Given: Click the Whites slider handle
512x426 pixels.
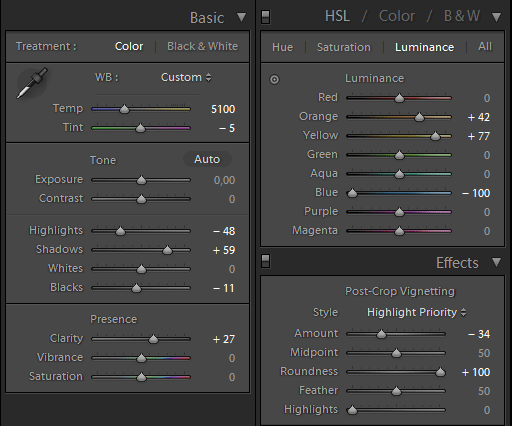Looking at the screenshot, I should [141, 269].
